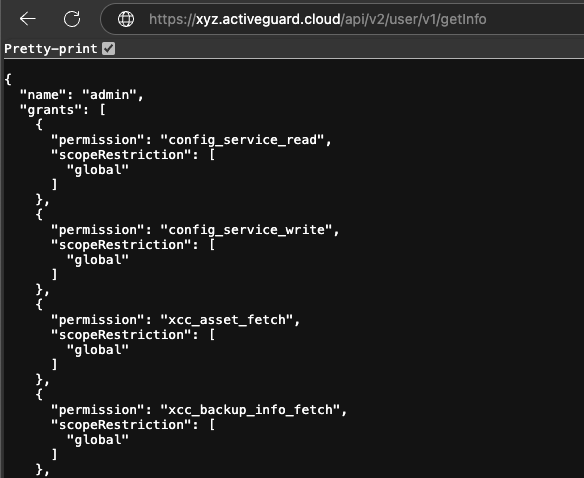Click "global" under xcc_asset_fetch
The image size is (584, 478).
pyautogui.click(x=98, y=350)
